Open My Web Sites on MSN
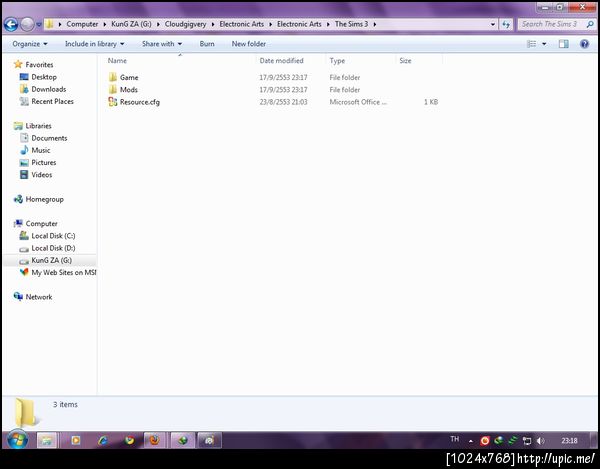 (x=64, y=273)
